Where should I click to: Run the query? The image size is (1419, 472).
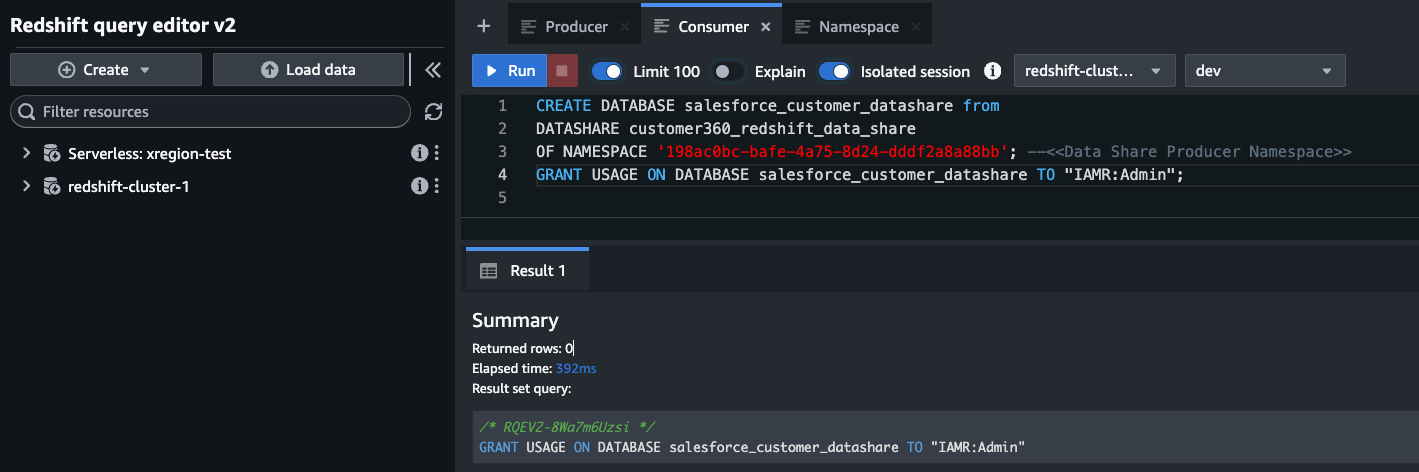[510, 71]
